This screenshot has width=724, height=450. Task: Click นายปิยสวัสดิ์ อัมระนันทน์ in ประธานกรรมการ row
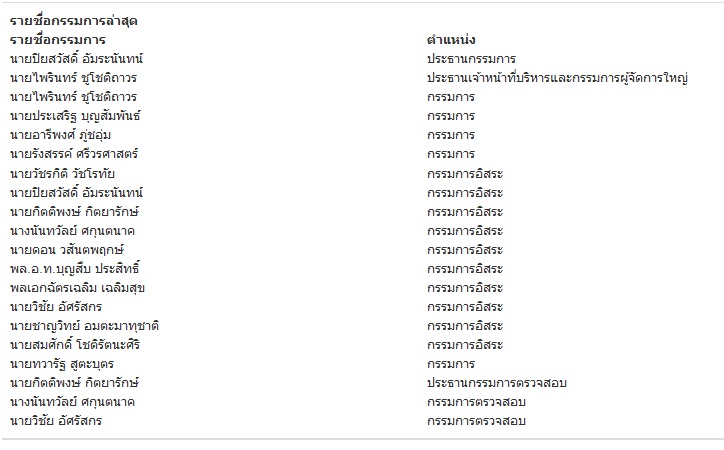point(77,59)
